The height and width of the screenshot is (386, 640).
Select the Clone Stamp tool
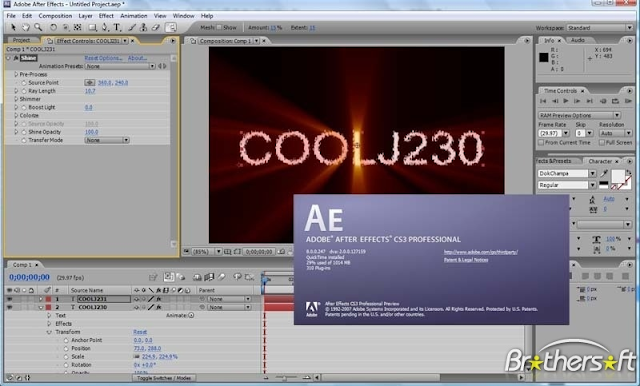[143, 27]
